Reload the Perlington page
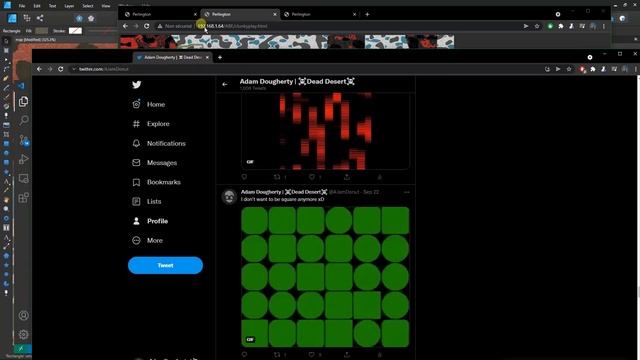The image size is (640, 360). click(147, 26)
